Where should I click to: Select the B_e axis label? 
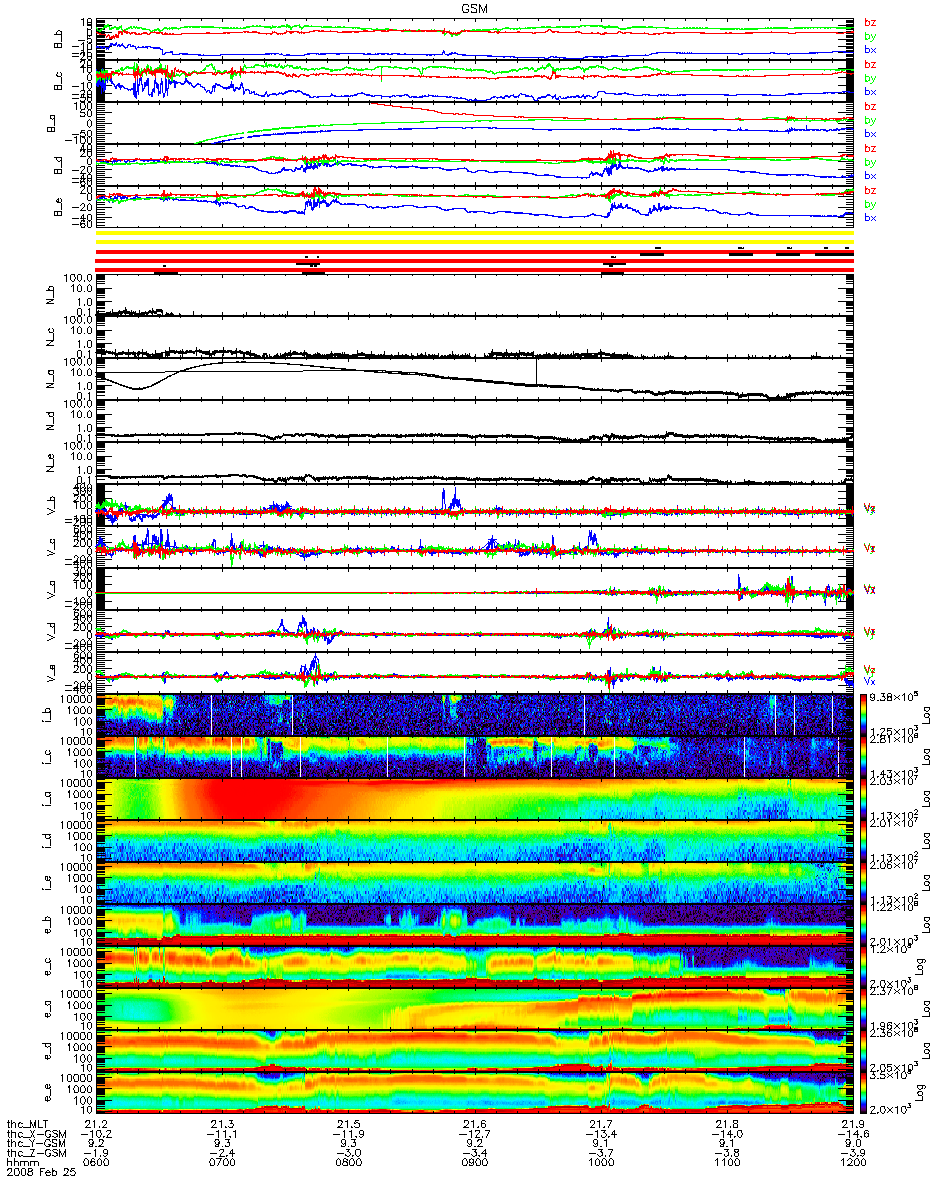pos(58,207)
